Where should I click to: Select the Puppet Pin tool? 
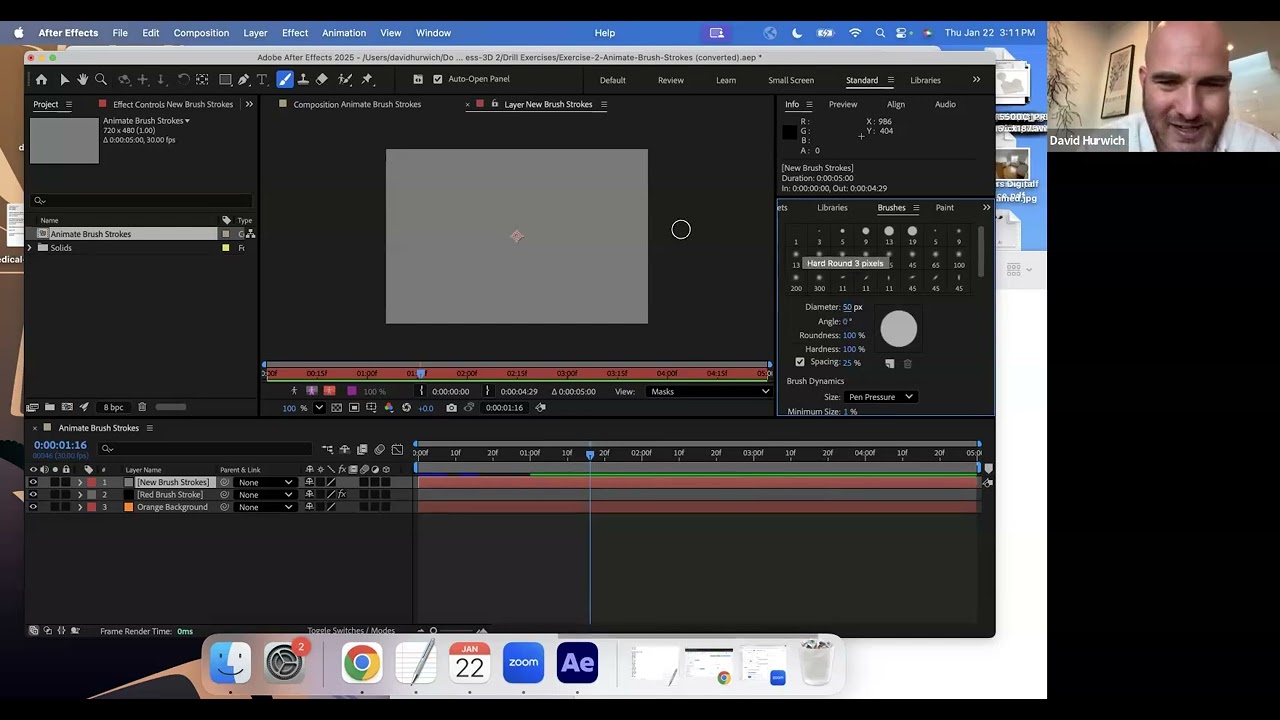point(367,79)
